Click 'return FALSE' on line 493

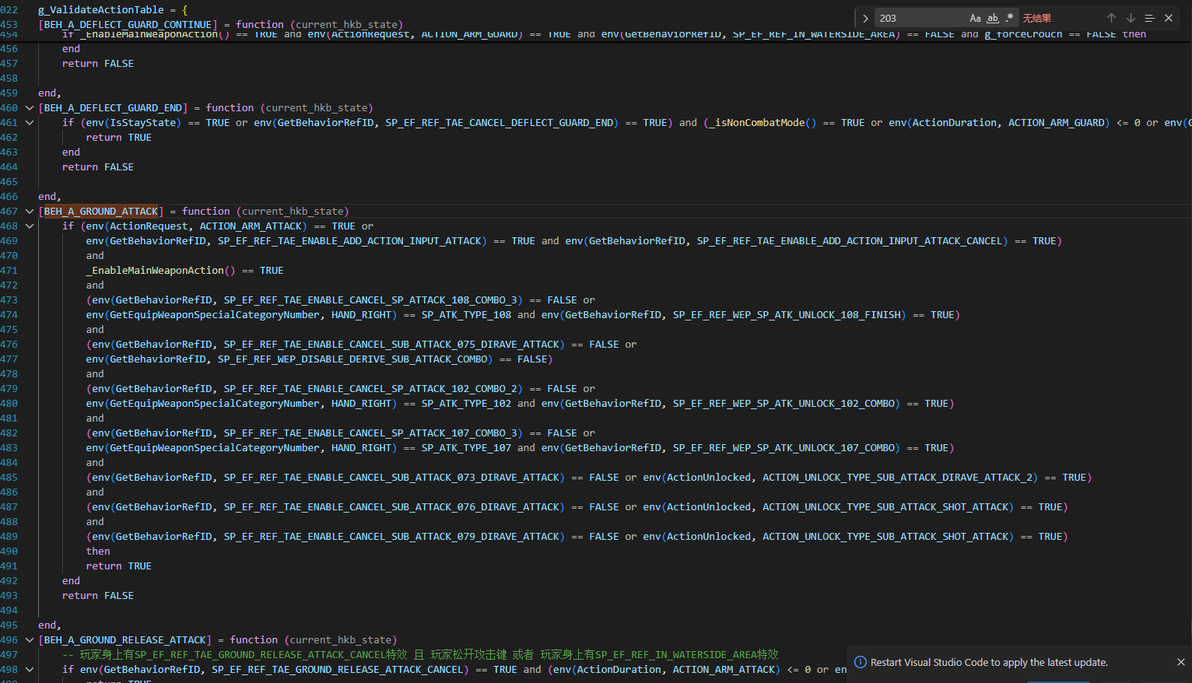[x=98, y=596]
